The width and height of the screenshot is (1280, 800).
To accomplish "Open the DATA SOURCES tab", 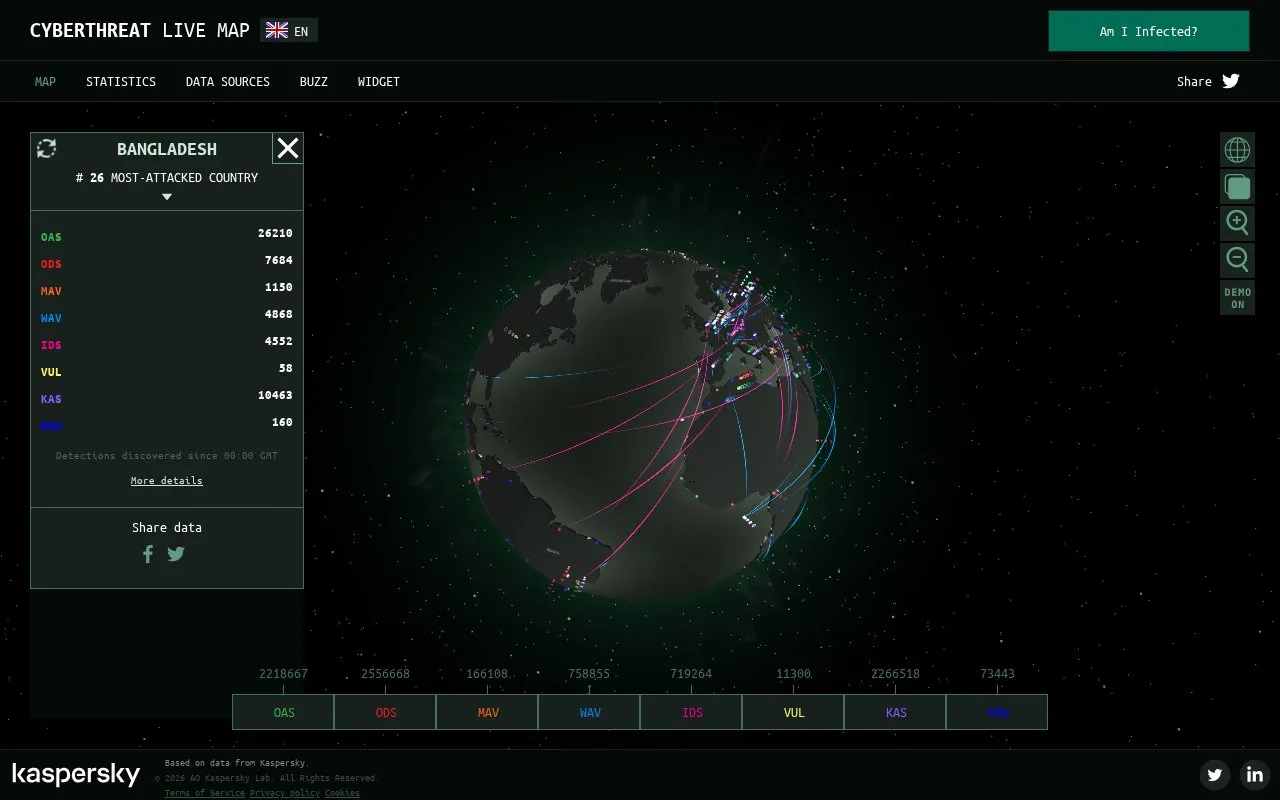I will (x=228, y=81).
